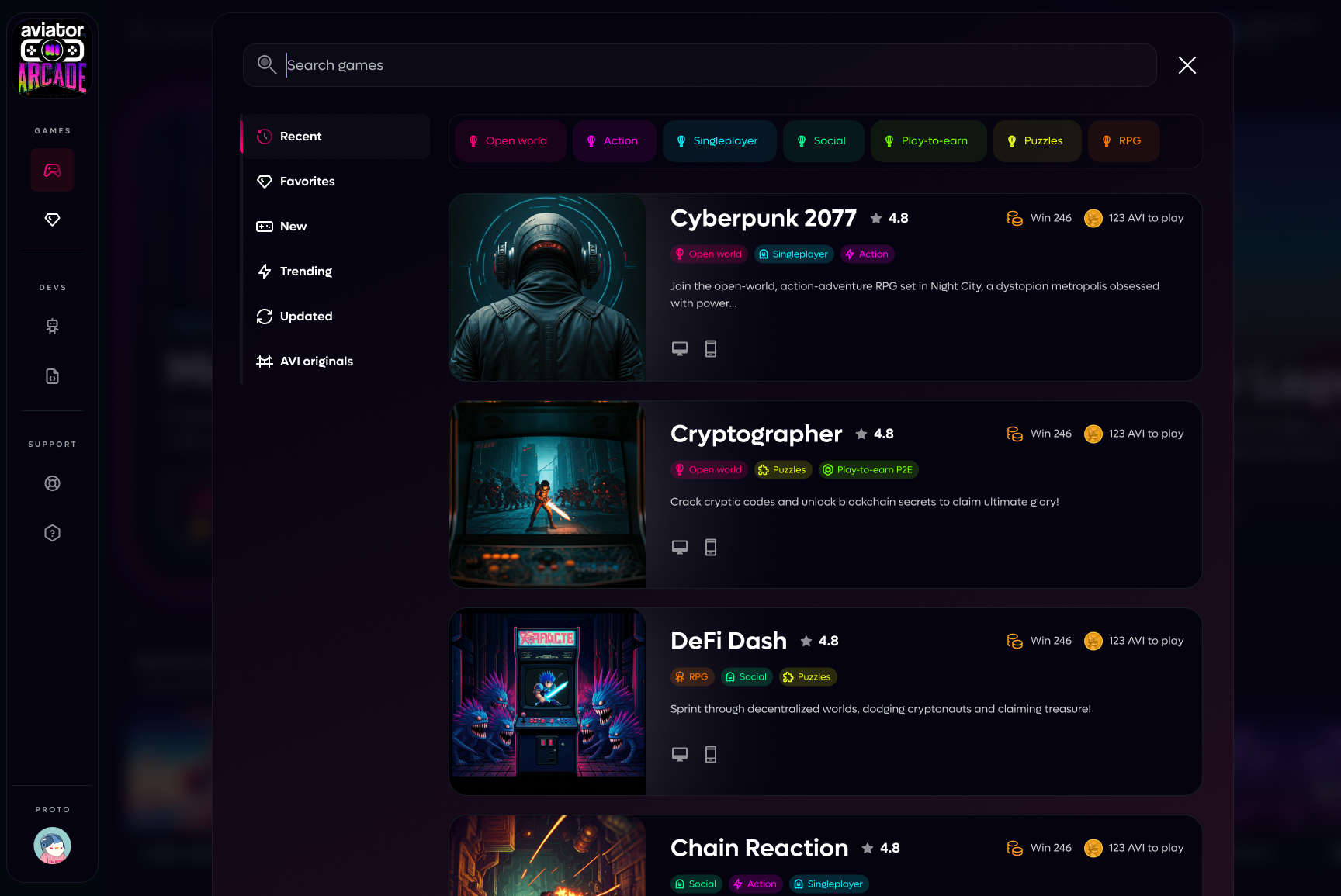Open the Cryptographer thumbnail

tap(547, 494)
